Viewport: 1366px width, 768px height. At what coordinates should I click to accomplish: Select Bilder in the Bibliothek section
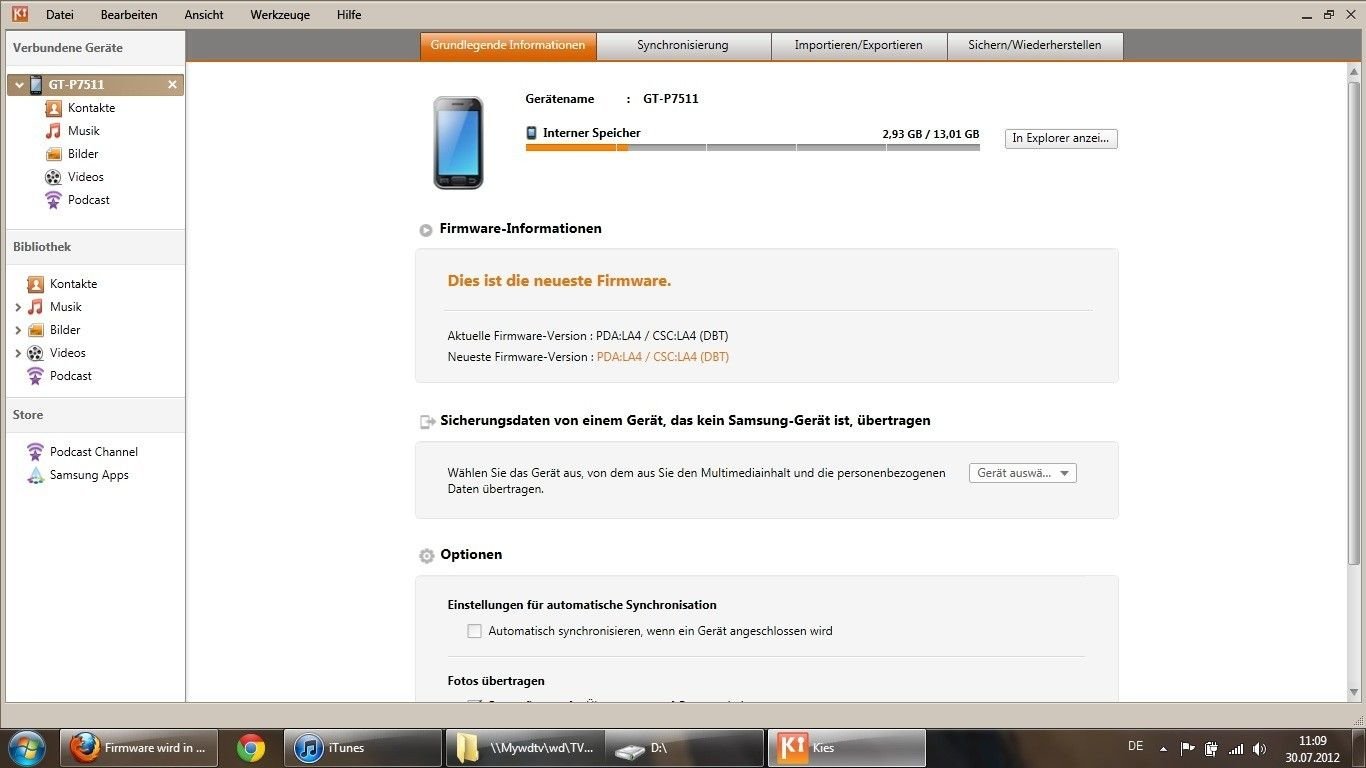[65, 330]
